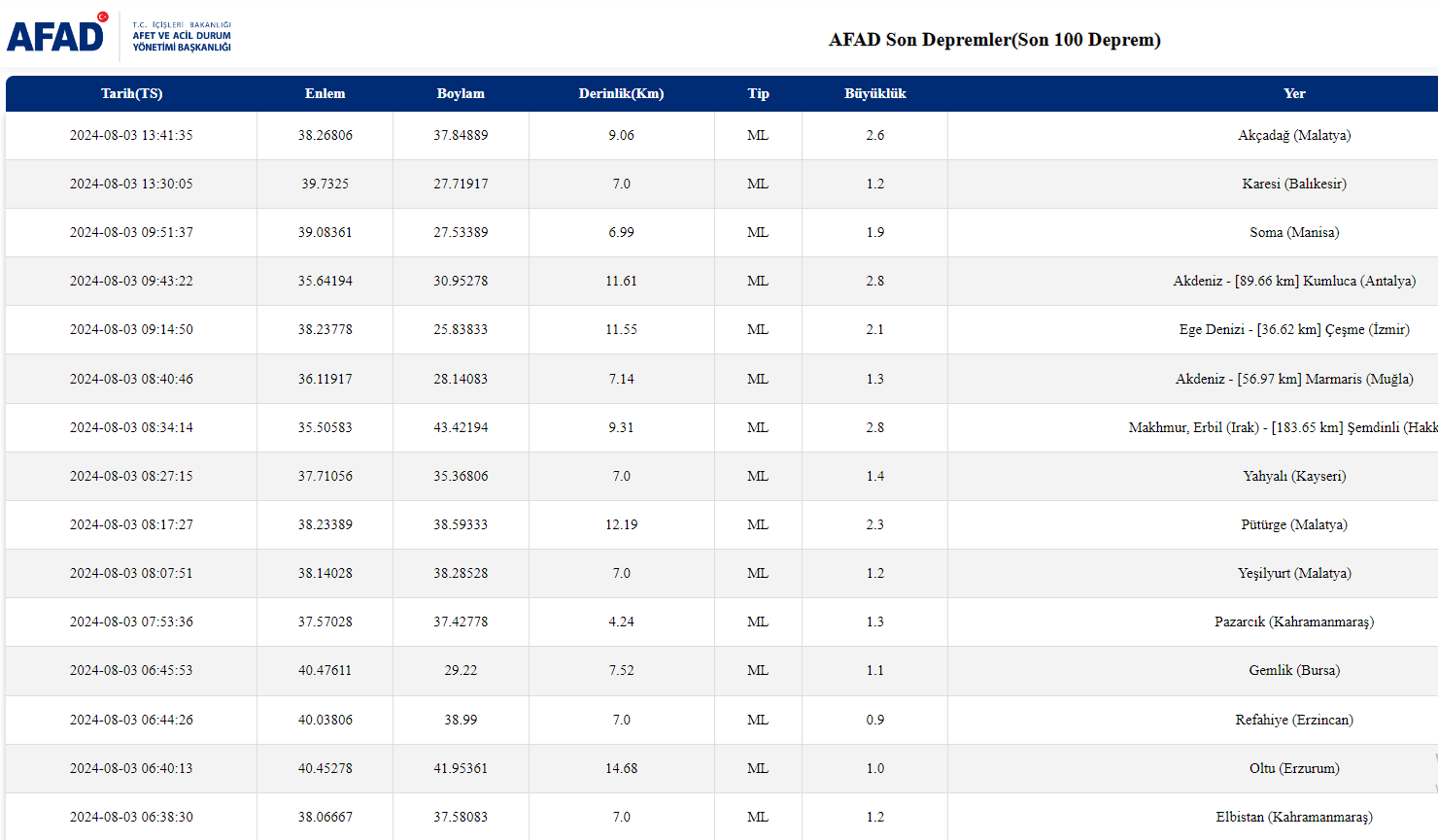Click longitude value 37.84889
Image resolution: width=1438 pixels, height=840 pixels.
click(461, 135)
